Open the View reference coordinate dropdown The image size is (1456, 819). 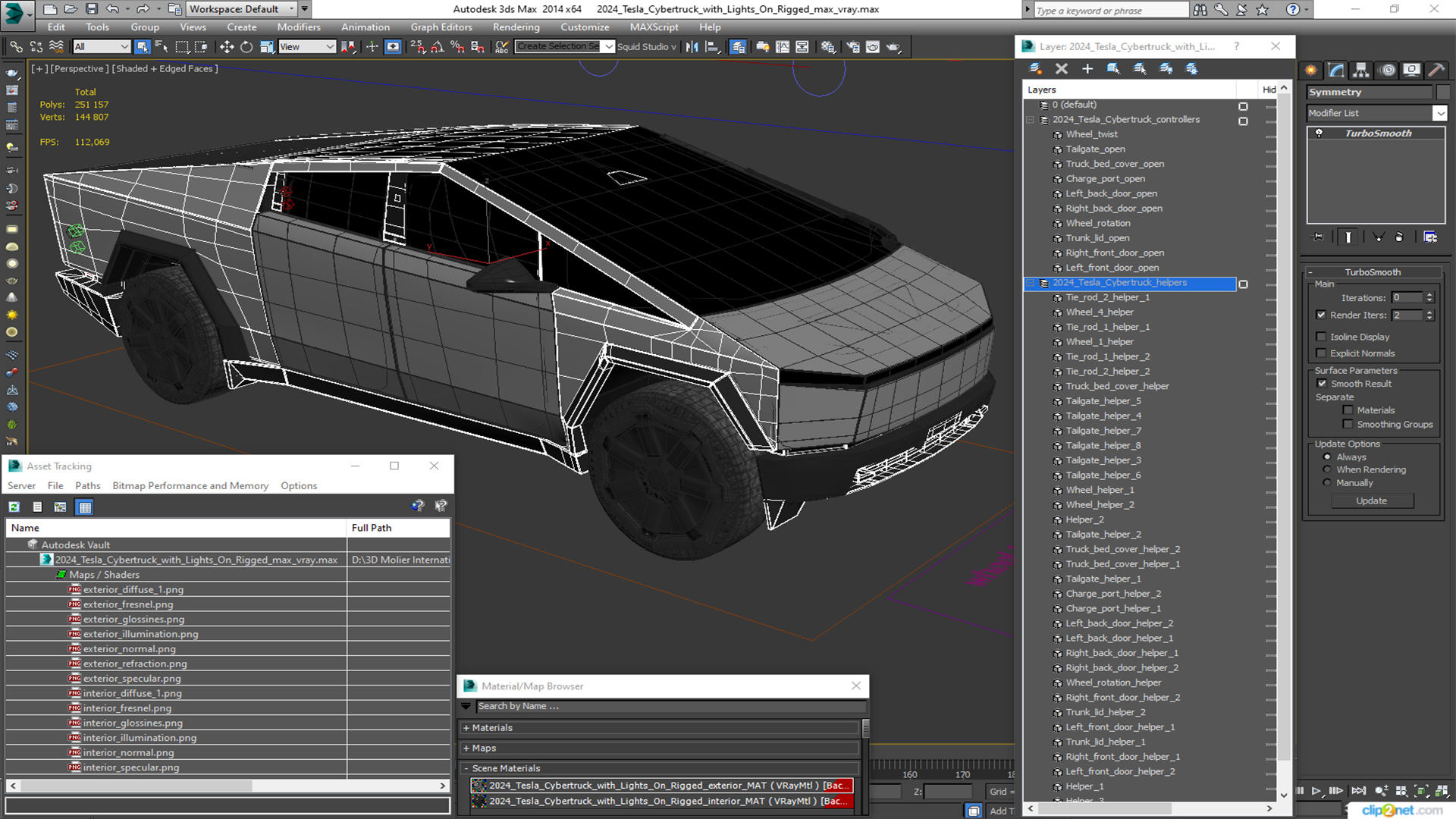click(x=306, y=47)
